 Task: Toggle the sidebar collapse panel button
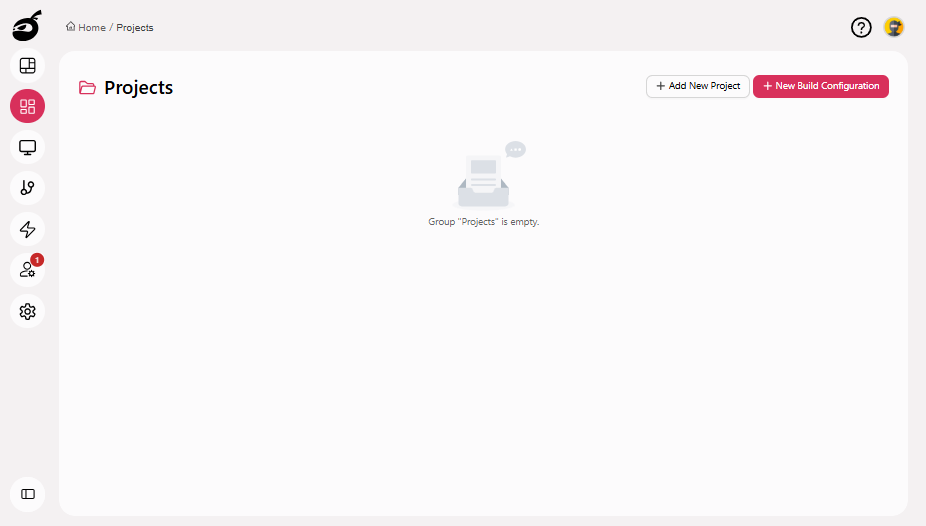pos(27,494)
